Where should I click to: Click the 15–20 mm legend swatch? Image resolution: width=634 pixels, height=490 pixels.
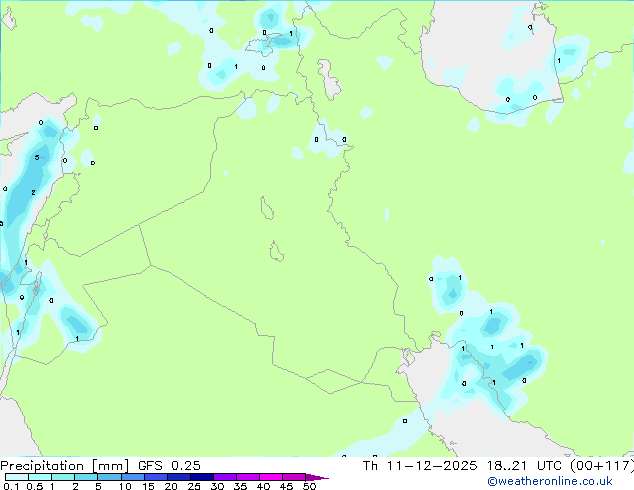click(x=156, y=477)
